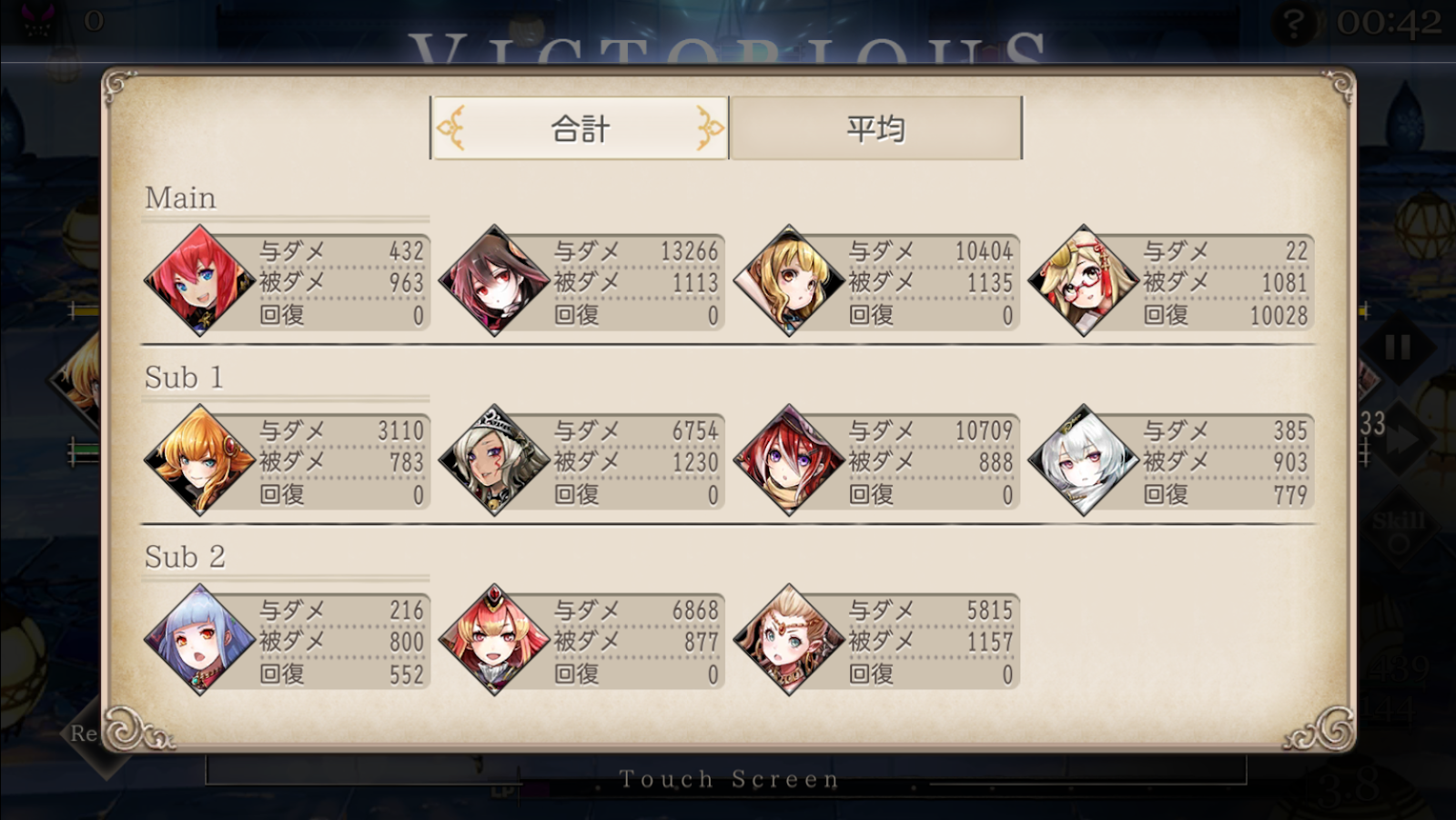Viewport: 1456px width, 820px height.
Task: Click the red-haired character portrait with 432 damage
Action: pos(200,281)
